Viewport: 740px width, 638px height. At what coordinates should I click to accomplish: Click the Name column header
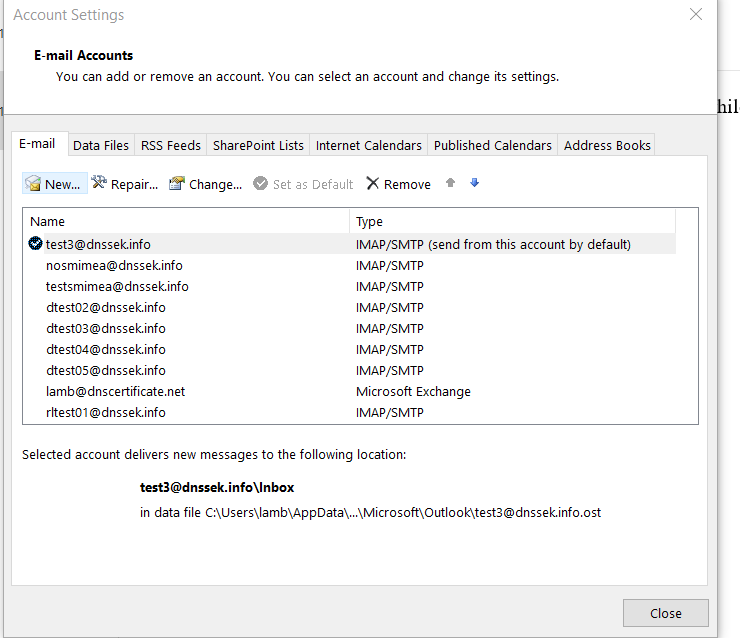click(x=186, y=221)
